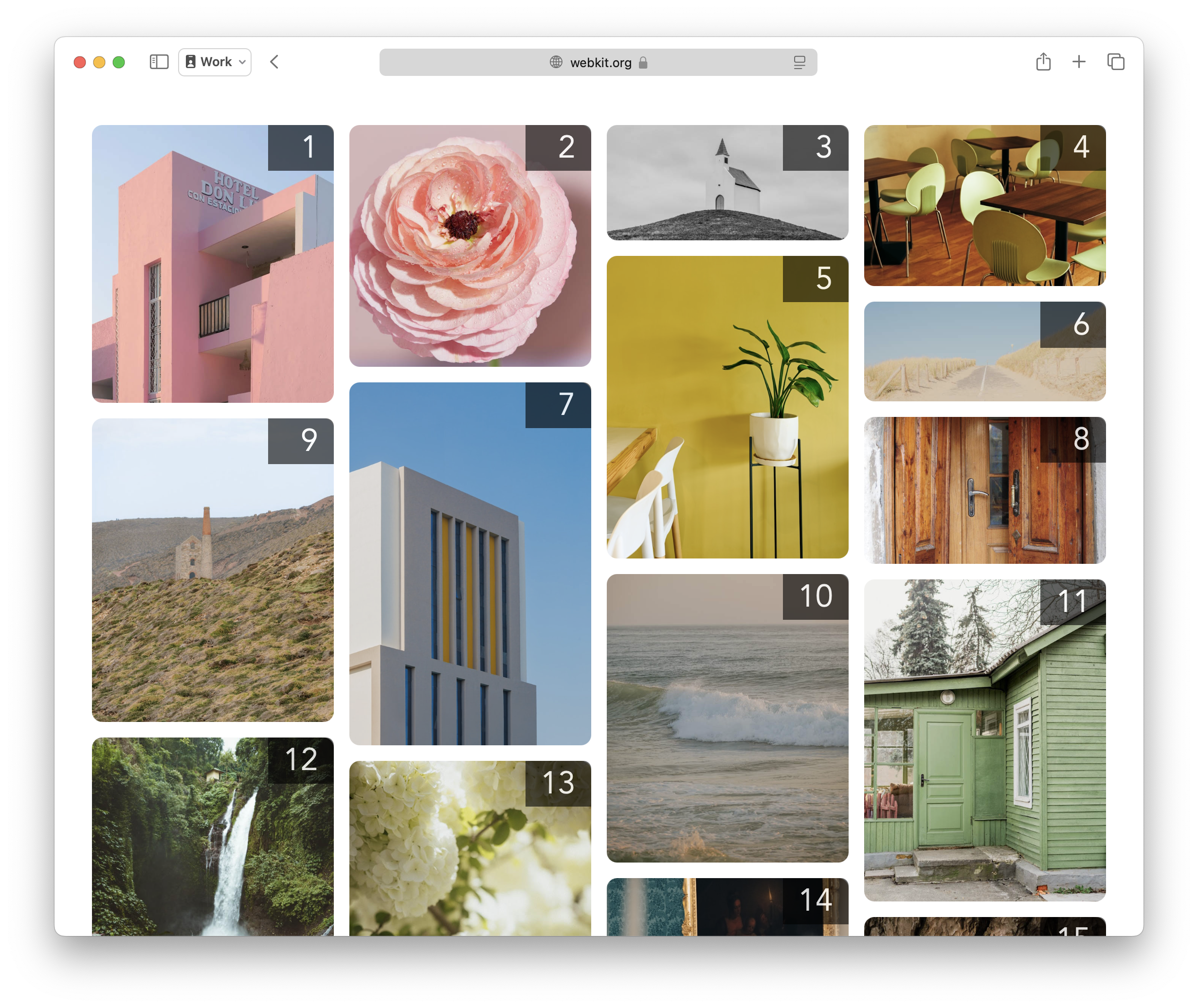1198x1008 pixels.
Task: Click the globe icon beside webkit.org
Action: [x=556, y=62]
